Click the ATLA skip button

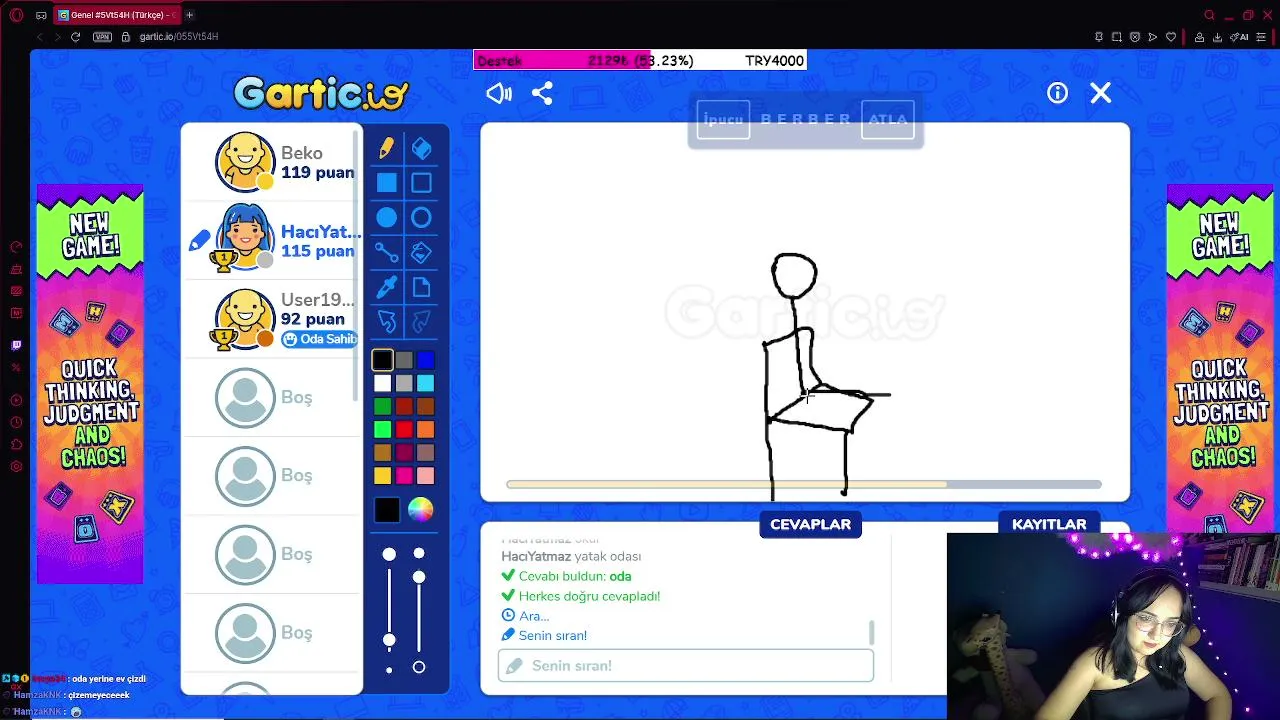pyautogui.click(x=887, y=119)
